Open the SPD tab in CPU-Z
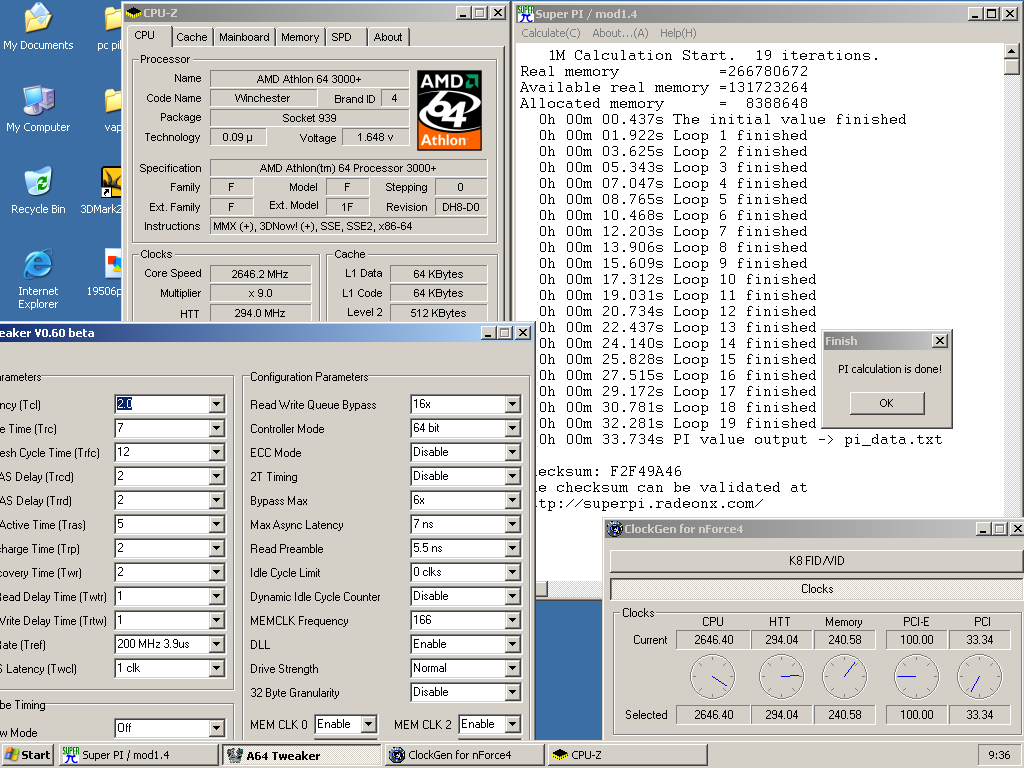 point(341,37)
